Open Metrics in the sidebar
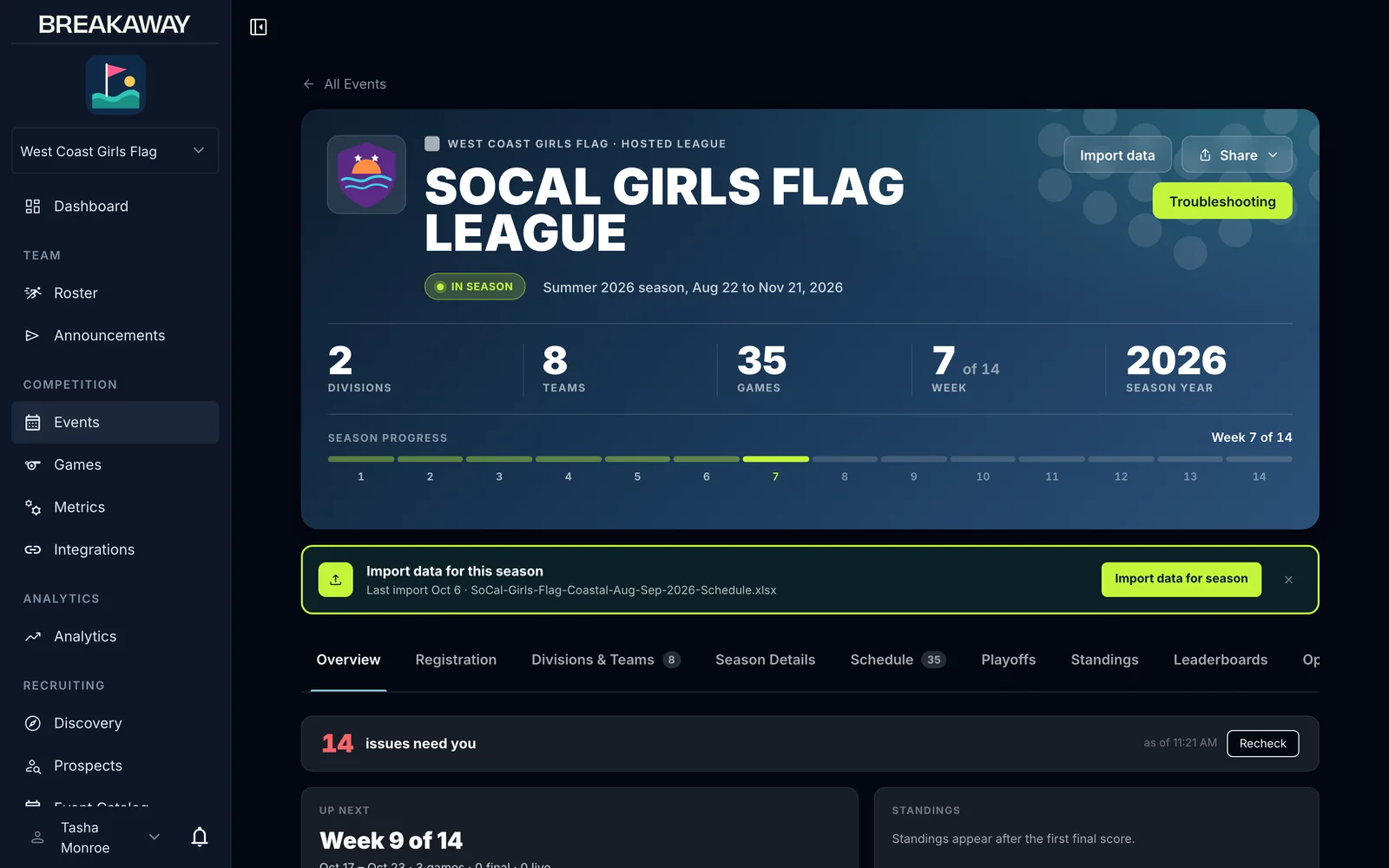The height and width of the screenshot is (868, 1389). click(115, 508)
